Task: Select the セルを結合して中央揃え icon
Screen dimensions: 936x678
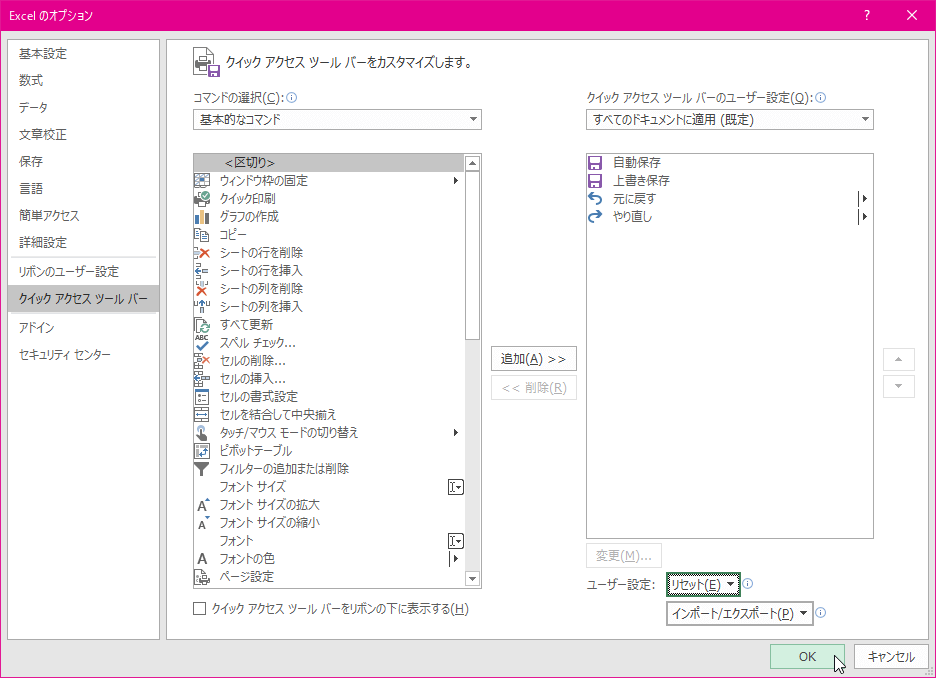Action: [202, 414]
